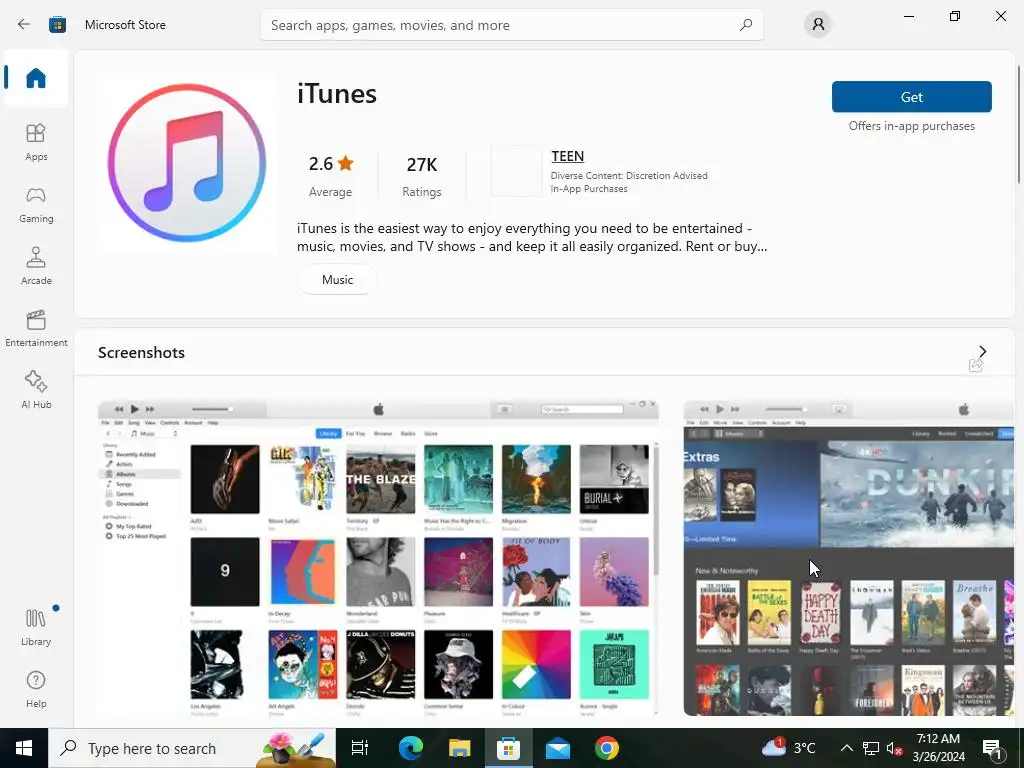Click the iTunes description text
The width and height of the screenshot is (1024, 768).
coord(532,237)
